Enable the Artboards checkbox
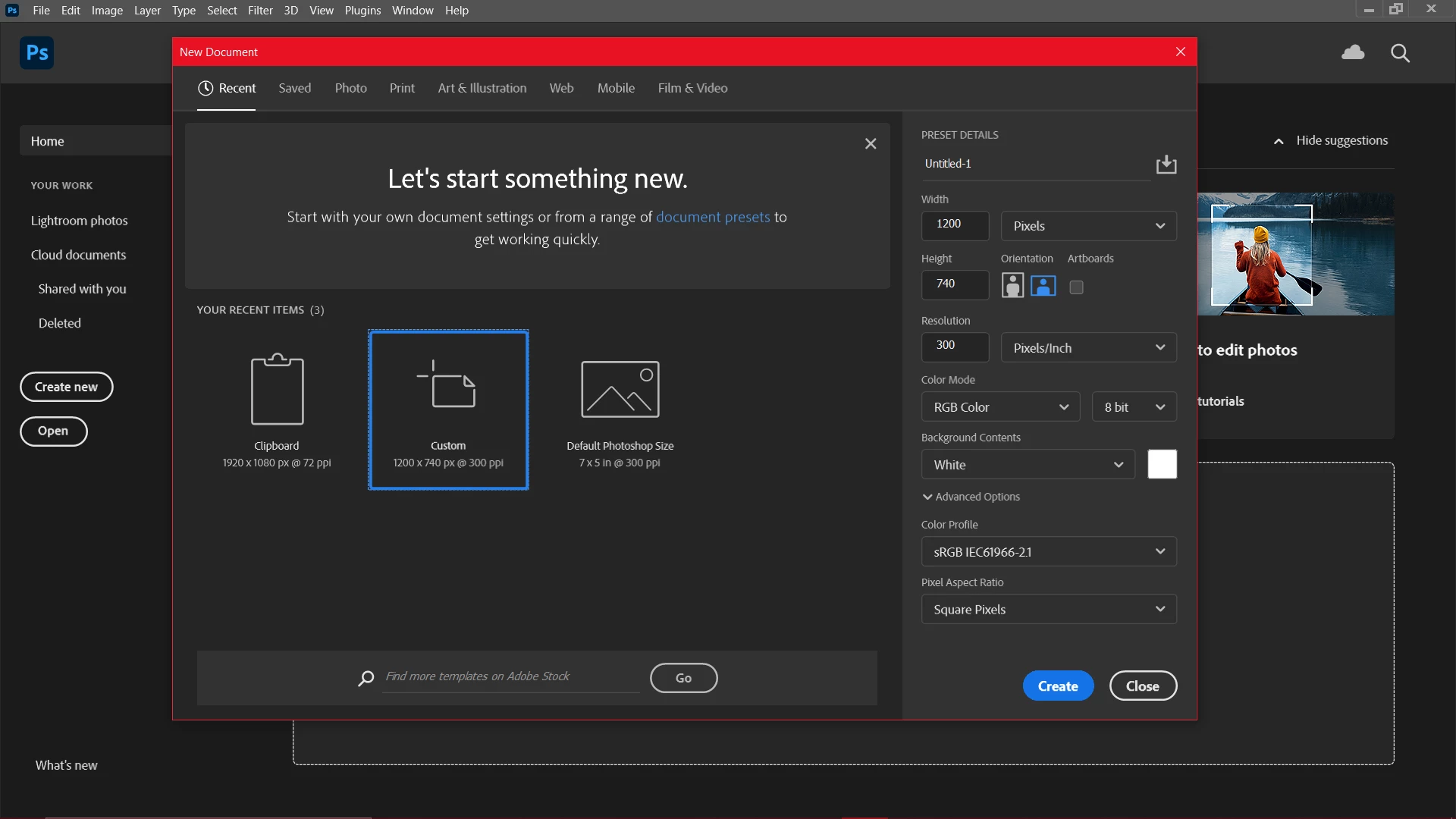The image size is (1456, 819). pyautogui.click(x=1076, y=287)
